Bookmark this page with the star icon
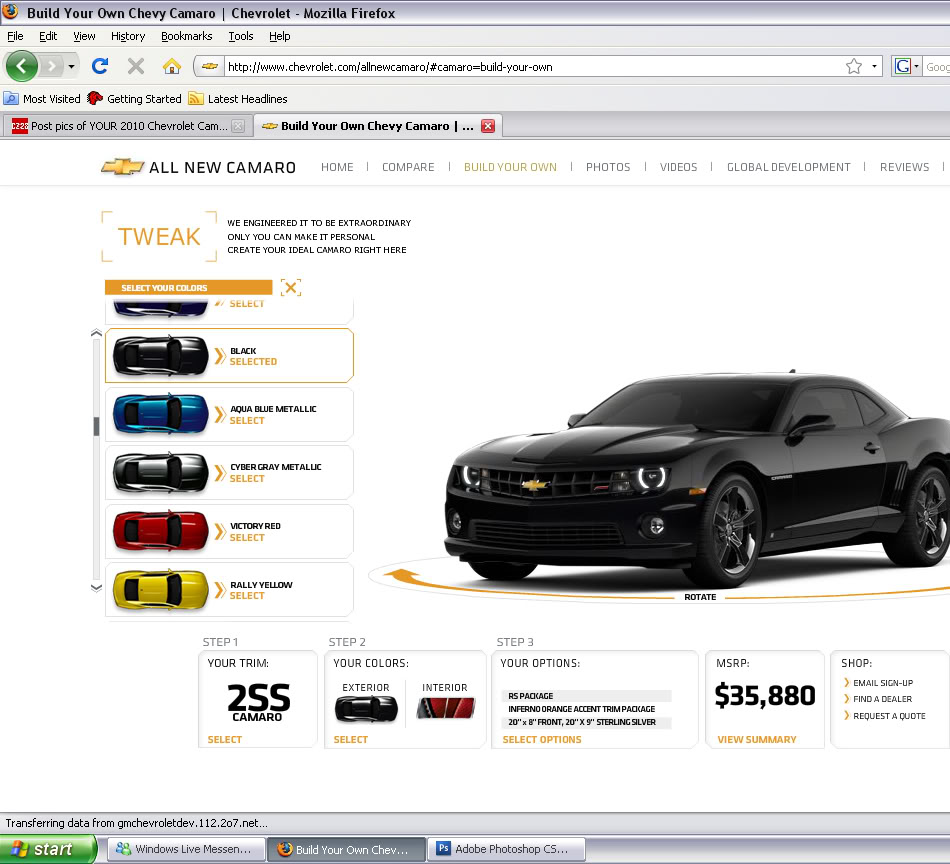Image resolution: width=950 pixels, height=864 pixels. (x=854, y=66)
